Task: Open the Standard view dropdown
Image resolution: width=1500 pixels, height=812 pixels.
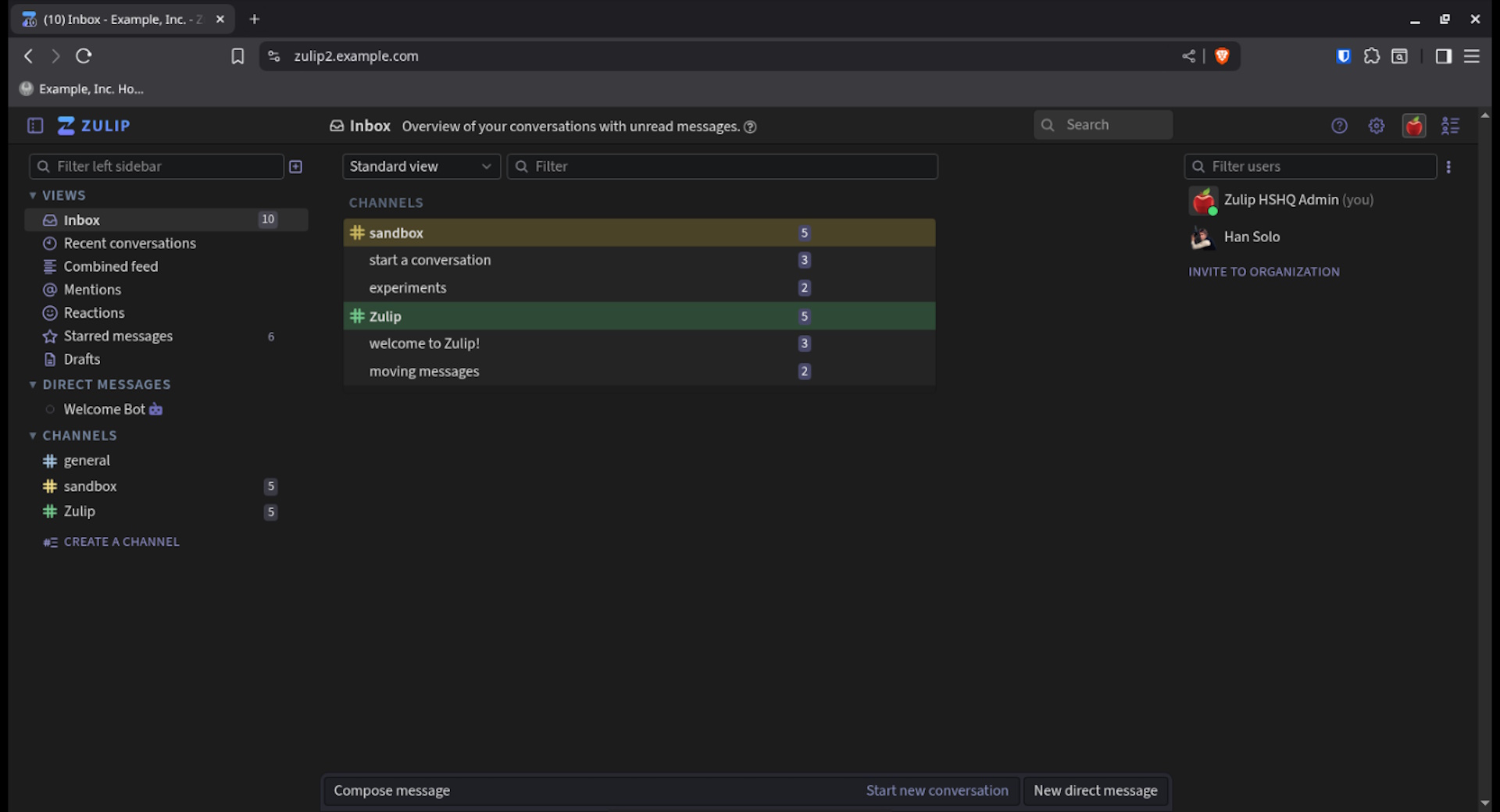Action: (x=420, y=166)
